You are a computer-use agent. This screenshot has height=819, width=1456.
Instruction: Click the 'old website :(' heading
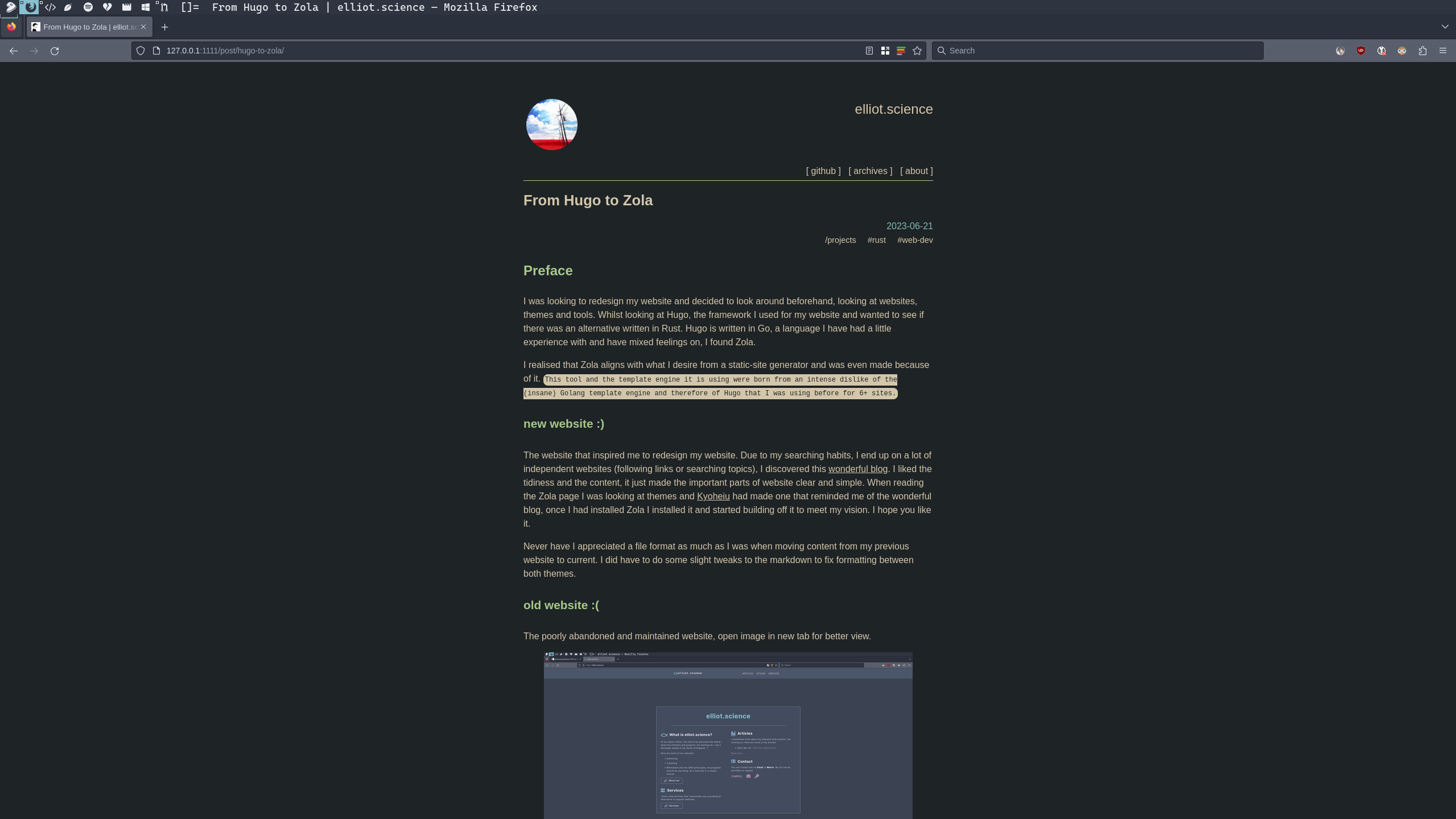coord(561,606)
